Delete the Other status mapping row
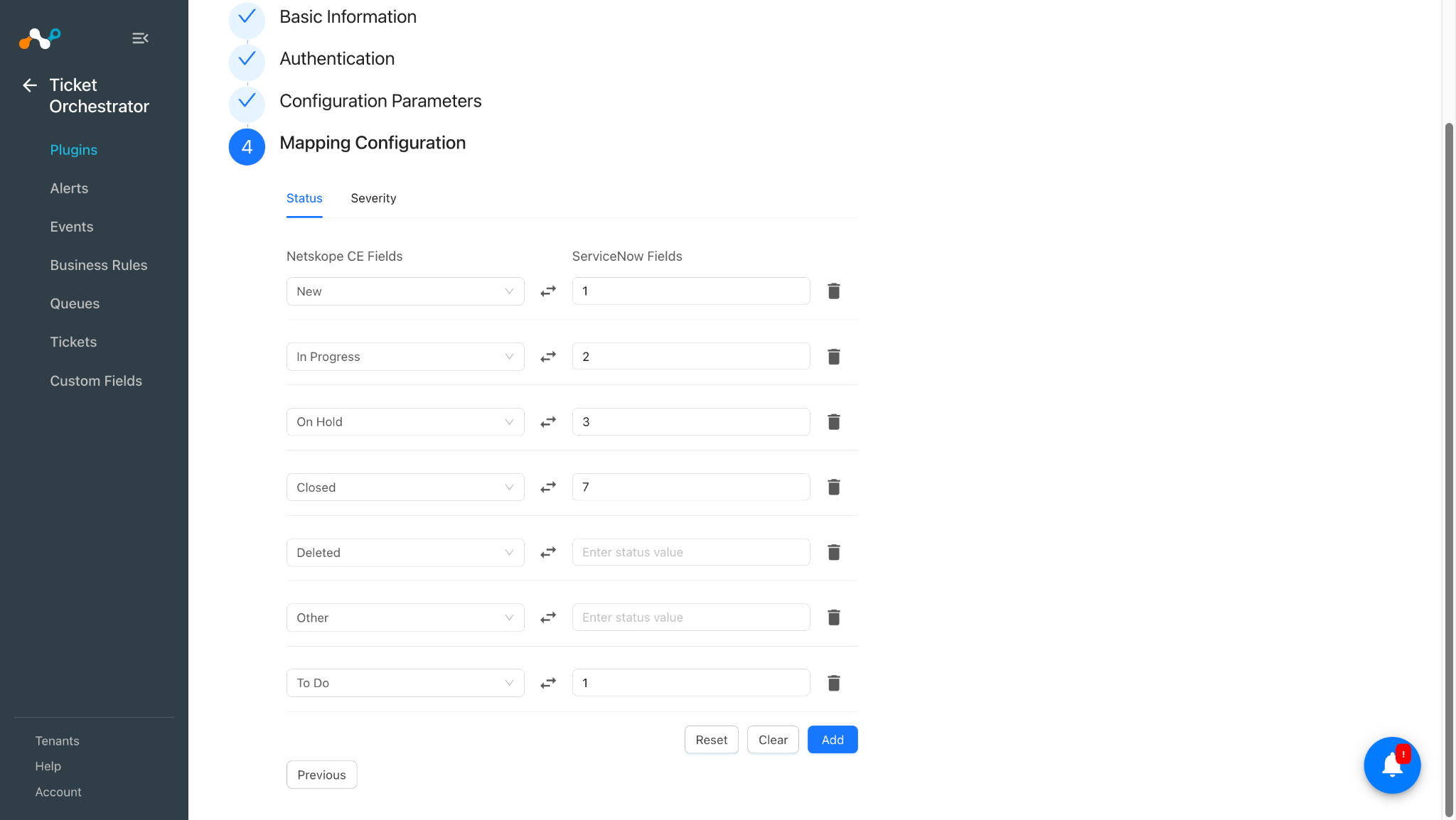 click(834, 617)
